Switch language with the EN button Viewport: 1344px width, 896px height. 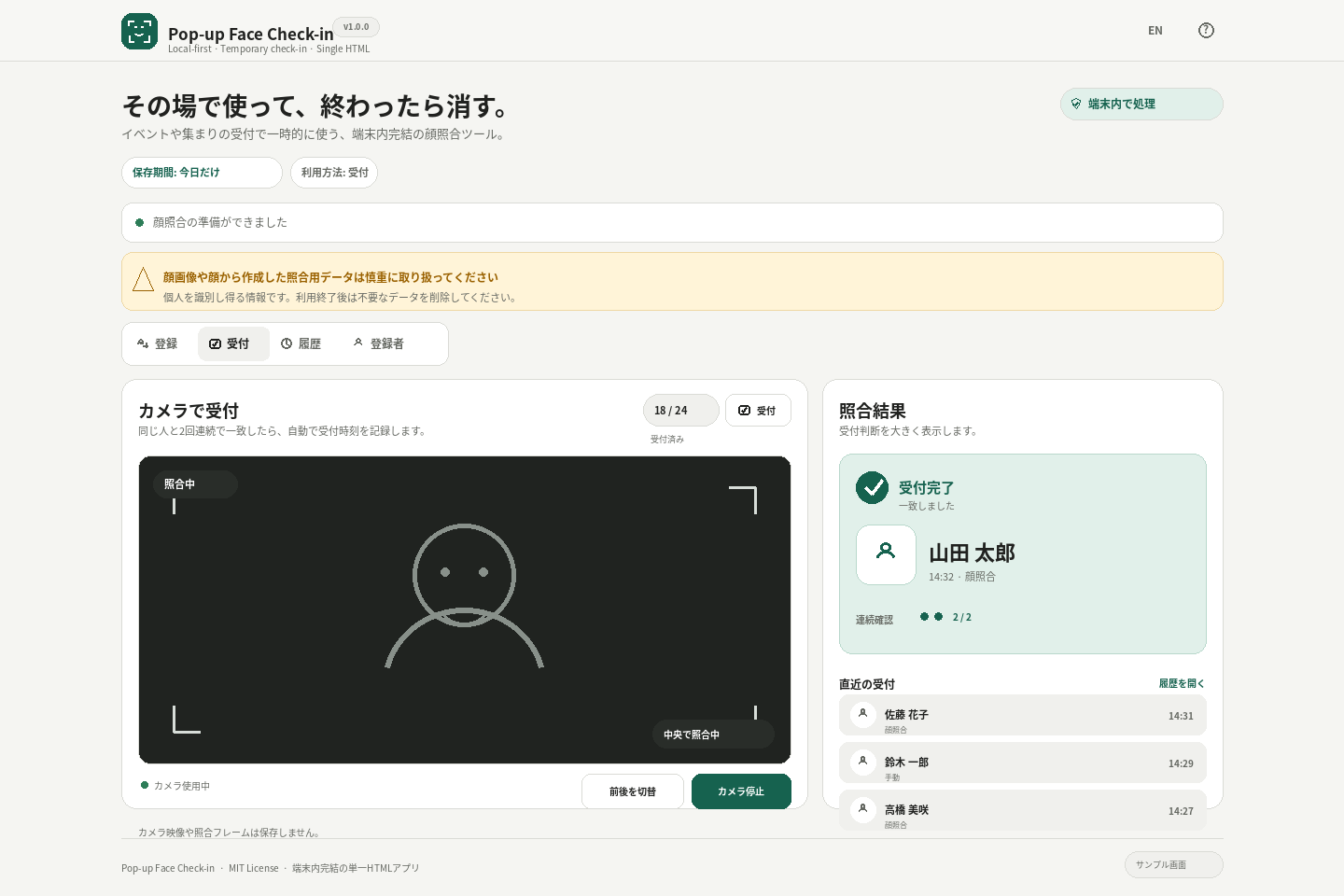point(1155,31)
